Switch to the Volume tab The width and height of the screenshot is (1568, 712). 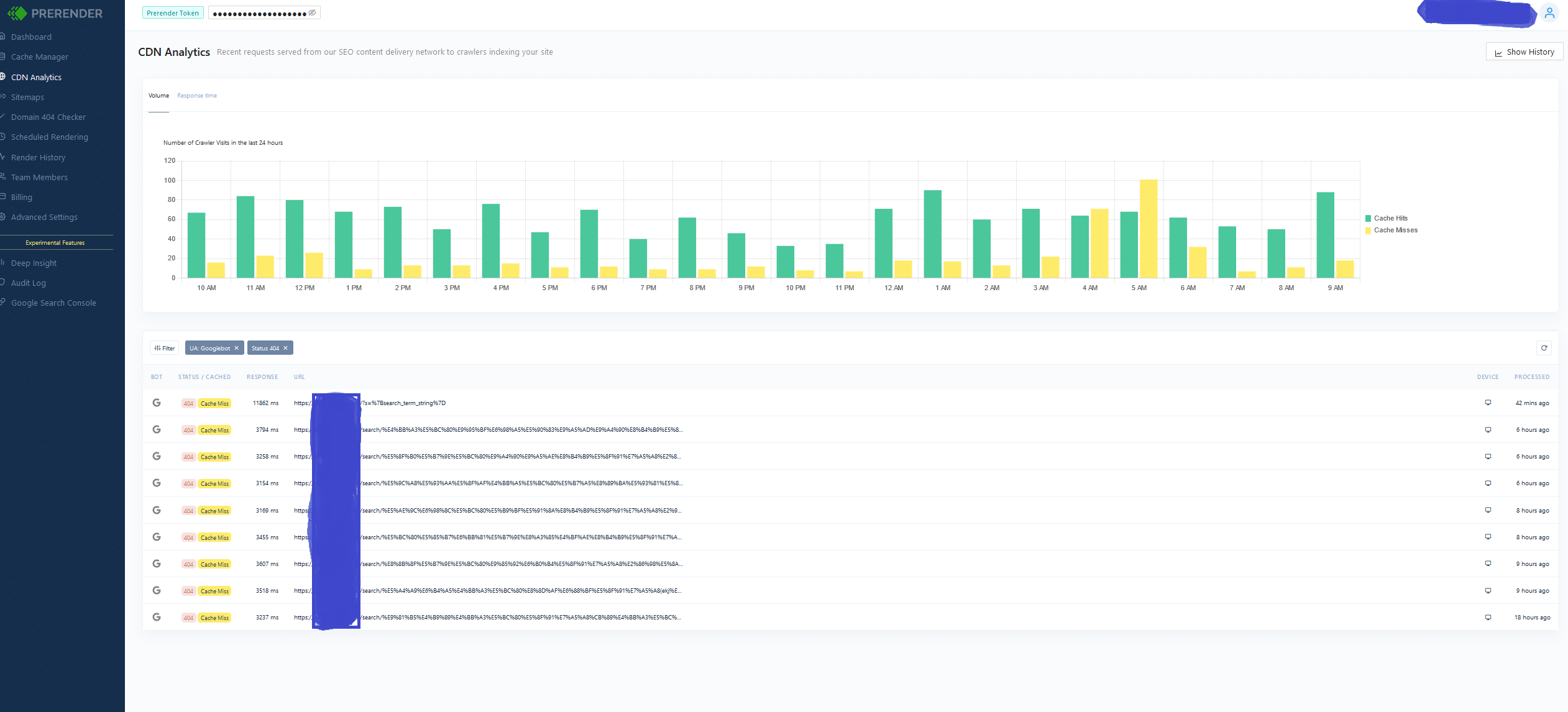[x=158, y=96]
